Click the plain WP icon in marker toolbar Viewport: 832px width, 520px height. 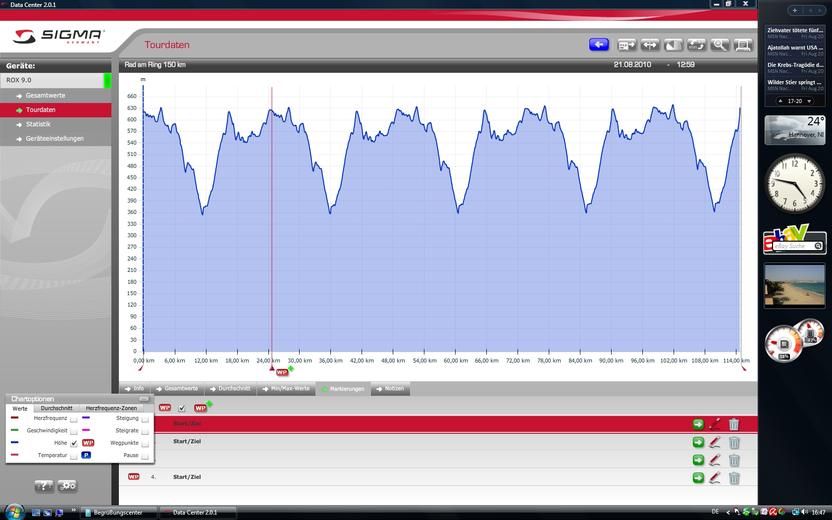165,408
